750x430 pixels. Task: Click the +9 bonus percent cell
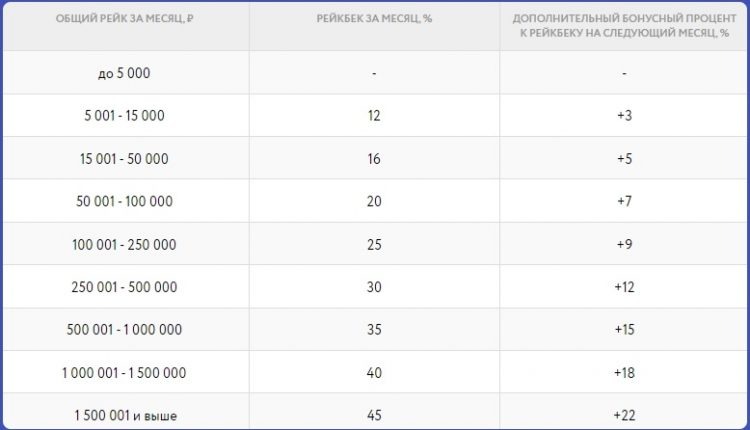(623, 244)
